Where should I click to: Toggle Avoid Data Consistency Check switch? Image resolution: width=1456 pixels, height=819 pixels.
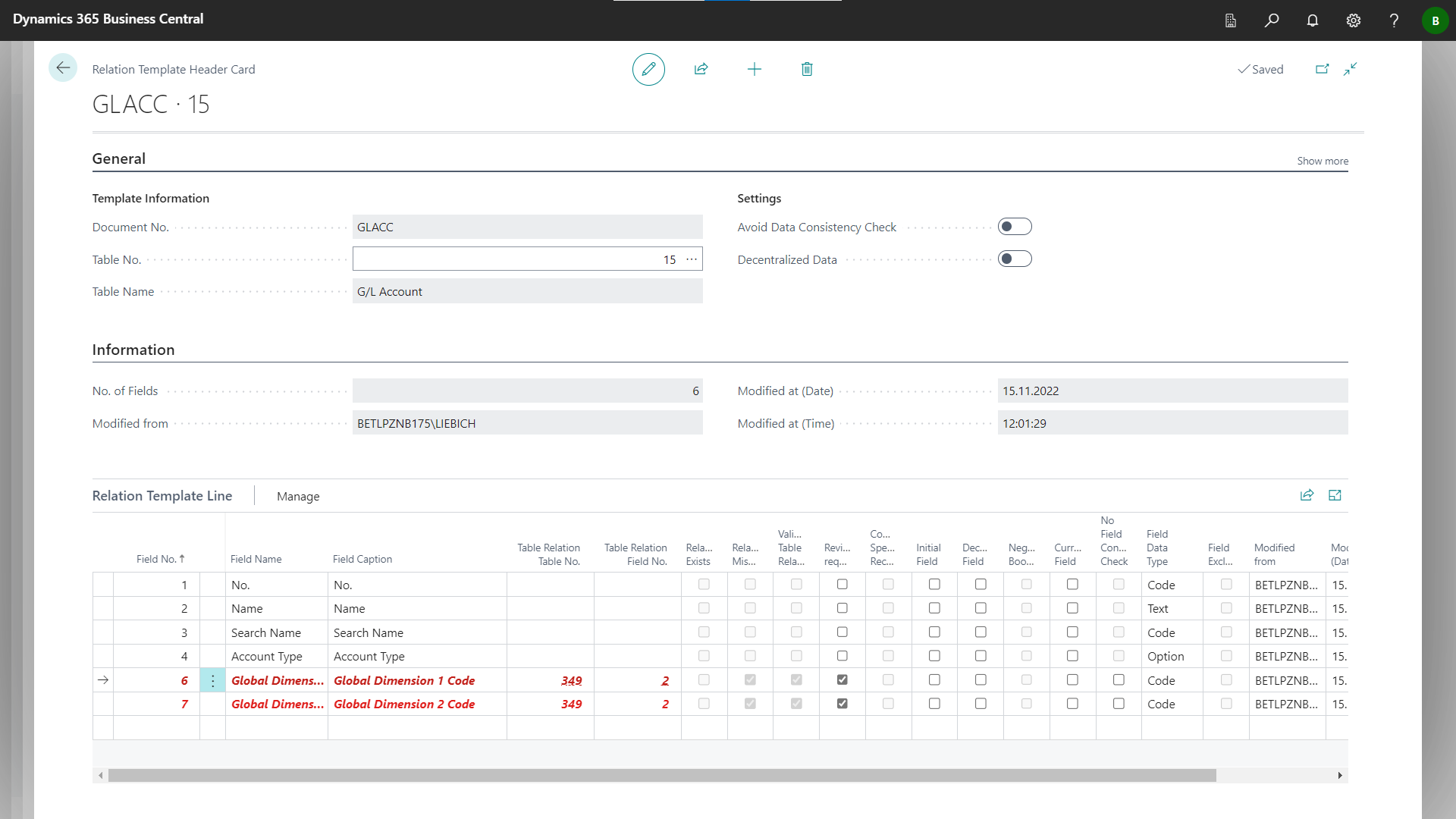point(1015,227)
